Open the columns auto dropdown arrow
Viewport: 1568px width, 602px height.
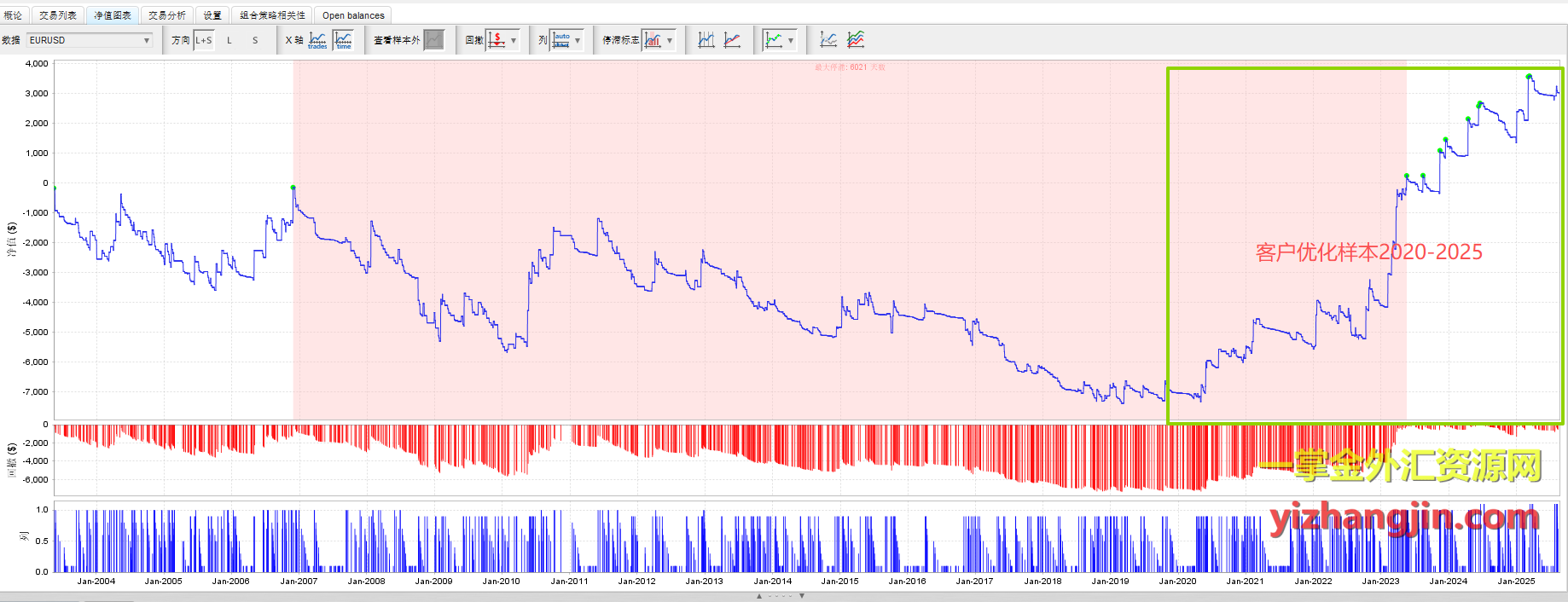point(578,40)
